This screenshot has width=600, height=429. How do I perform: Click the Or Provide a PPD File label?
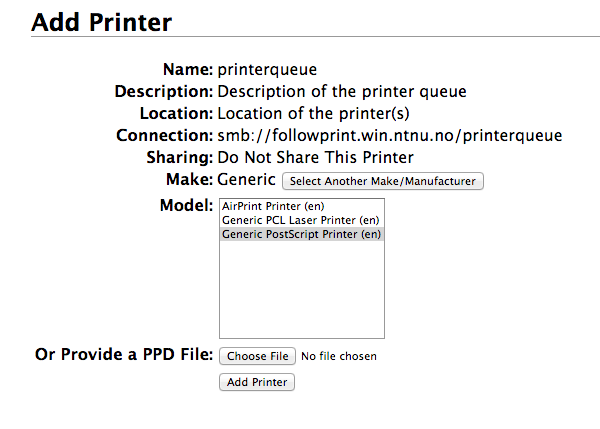coord(124,354)
